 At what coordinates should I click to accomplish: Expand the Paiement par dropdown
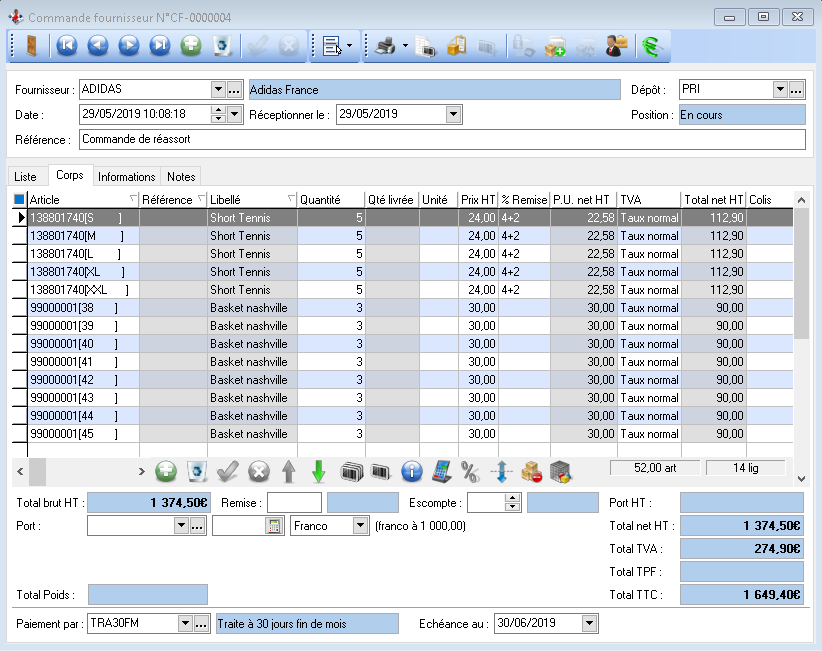click(184, 624)
